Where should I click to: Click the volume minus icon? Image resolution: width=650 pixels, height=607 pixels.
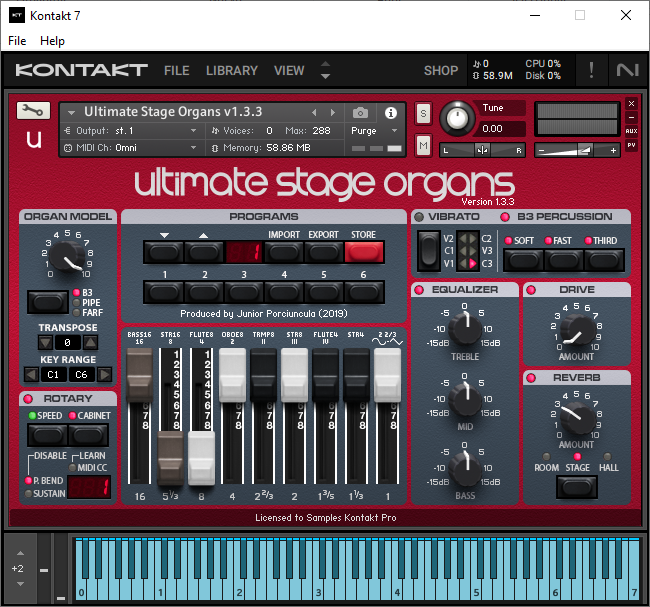(x=541, y=151)
